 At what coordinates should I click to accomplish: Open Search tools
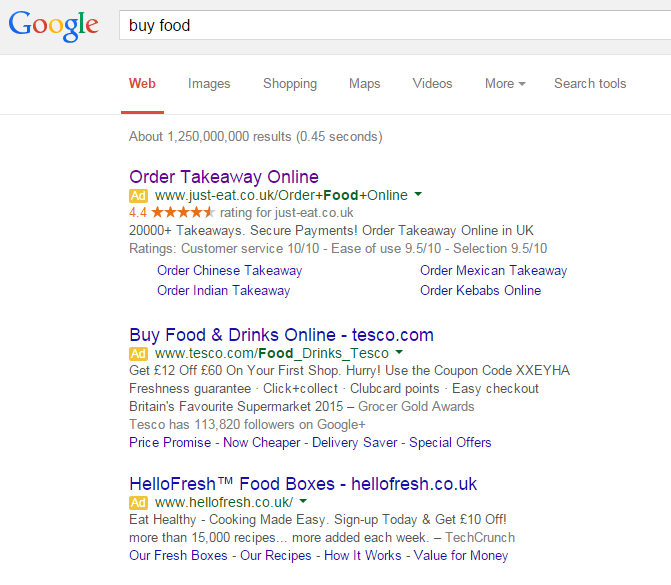590,83
